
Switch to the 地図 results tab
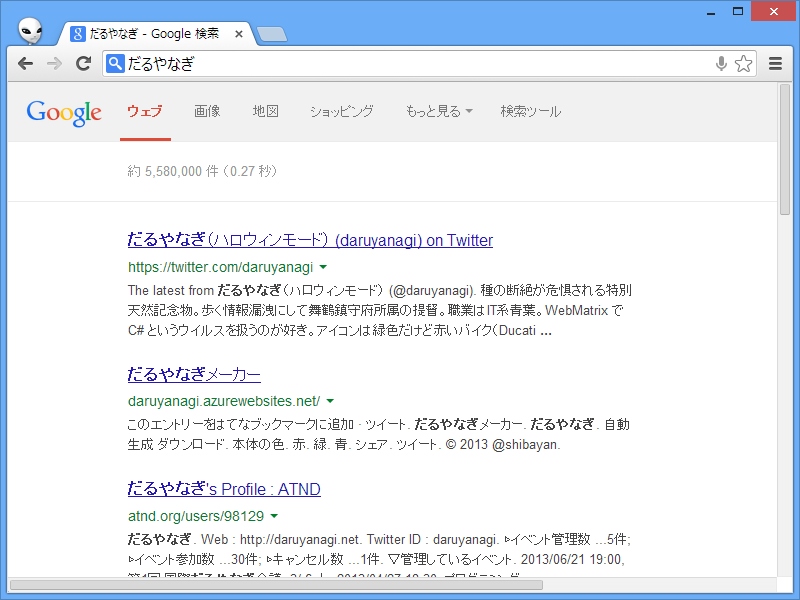click(x=266, y=111)
